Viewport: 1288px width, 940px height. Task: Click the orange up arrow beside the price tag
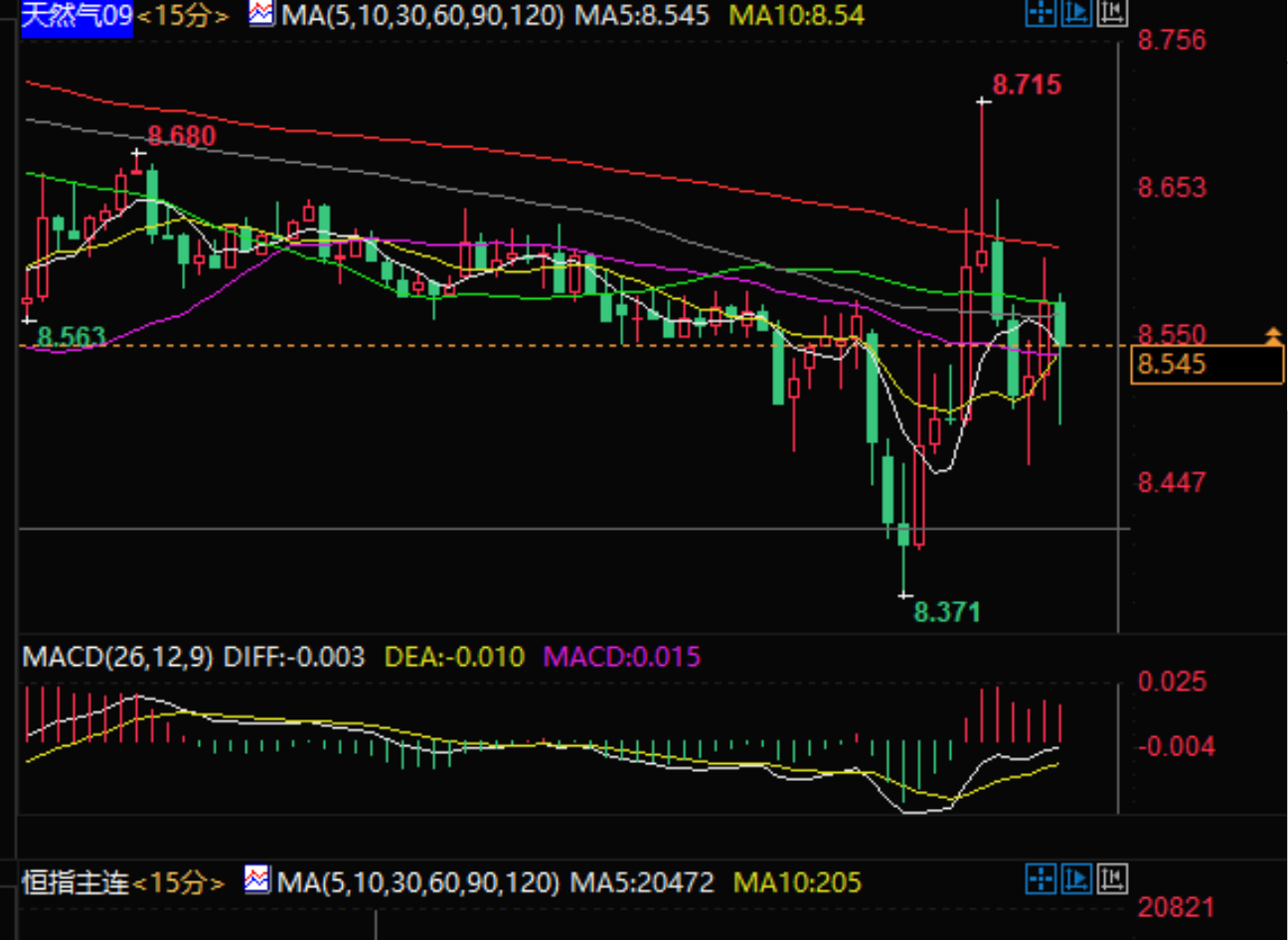click(x=1273, y=336)
